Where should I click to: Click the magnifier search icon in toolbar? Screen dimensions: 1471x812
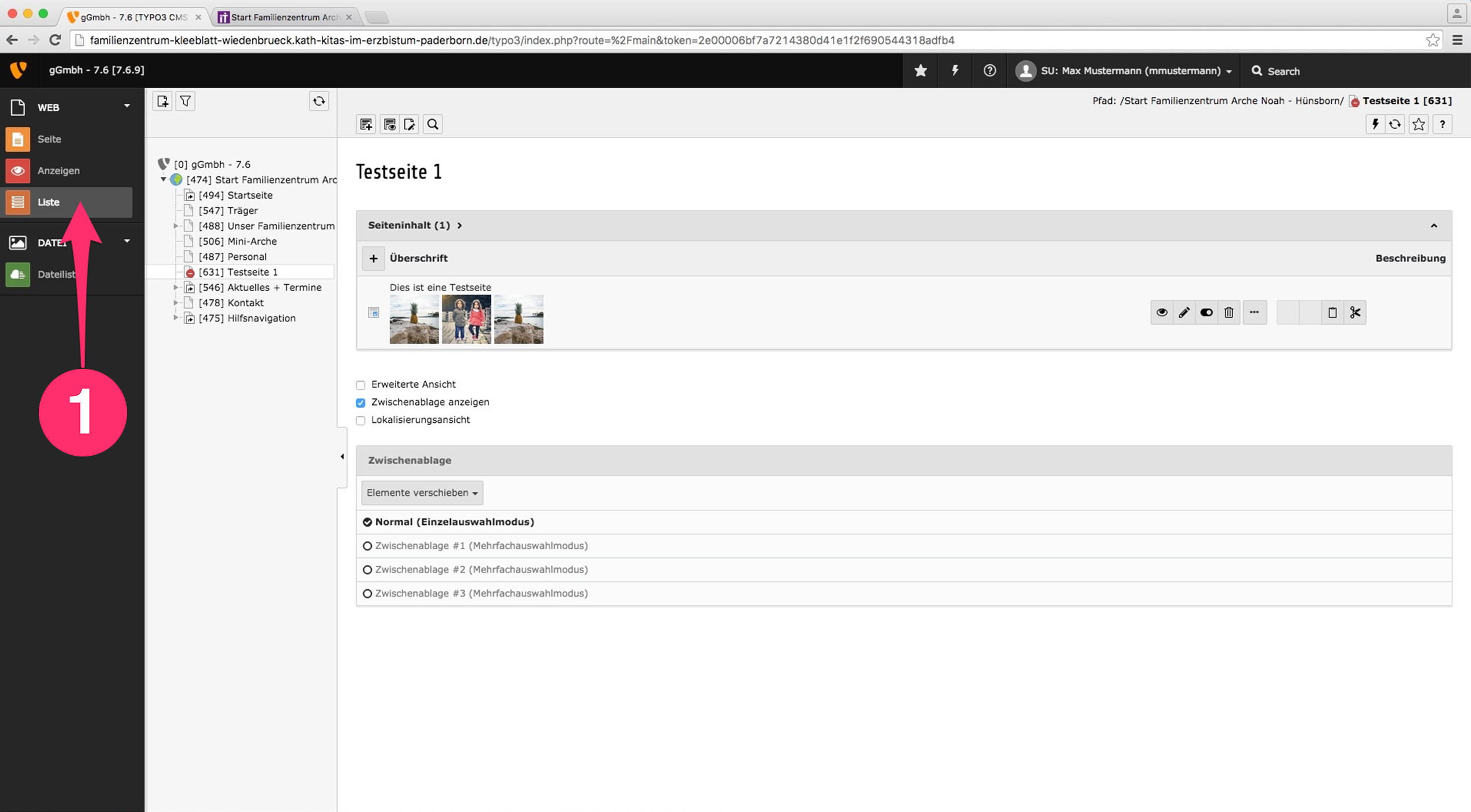point(433,124)
